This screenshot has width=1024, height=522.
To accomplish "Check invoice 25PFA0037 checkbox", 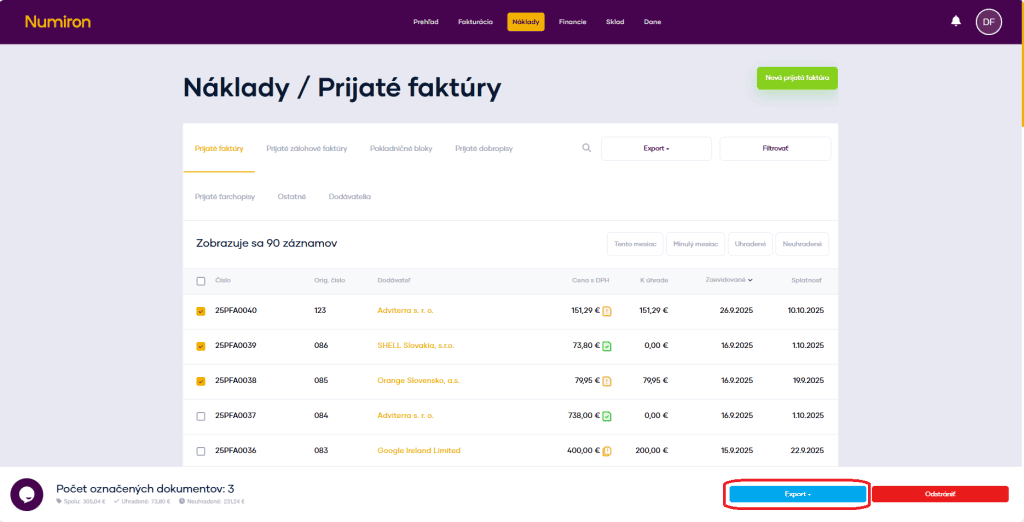I will tap(200, 416).
